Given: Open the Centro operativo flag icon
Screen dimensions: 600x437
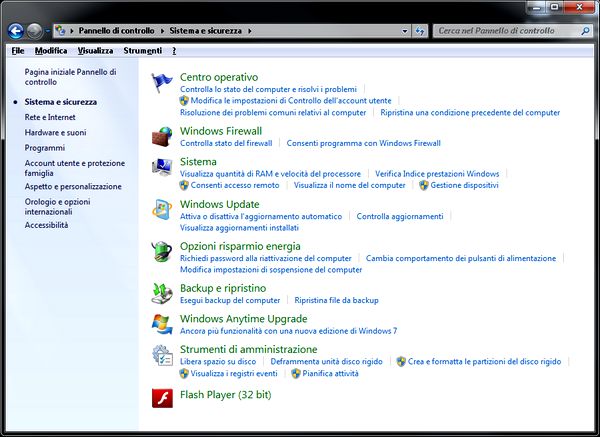Looking at the screenshot, I should [x=162, y=82].
